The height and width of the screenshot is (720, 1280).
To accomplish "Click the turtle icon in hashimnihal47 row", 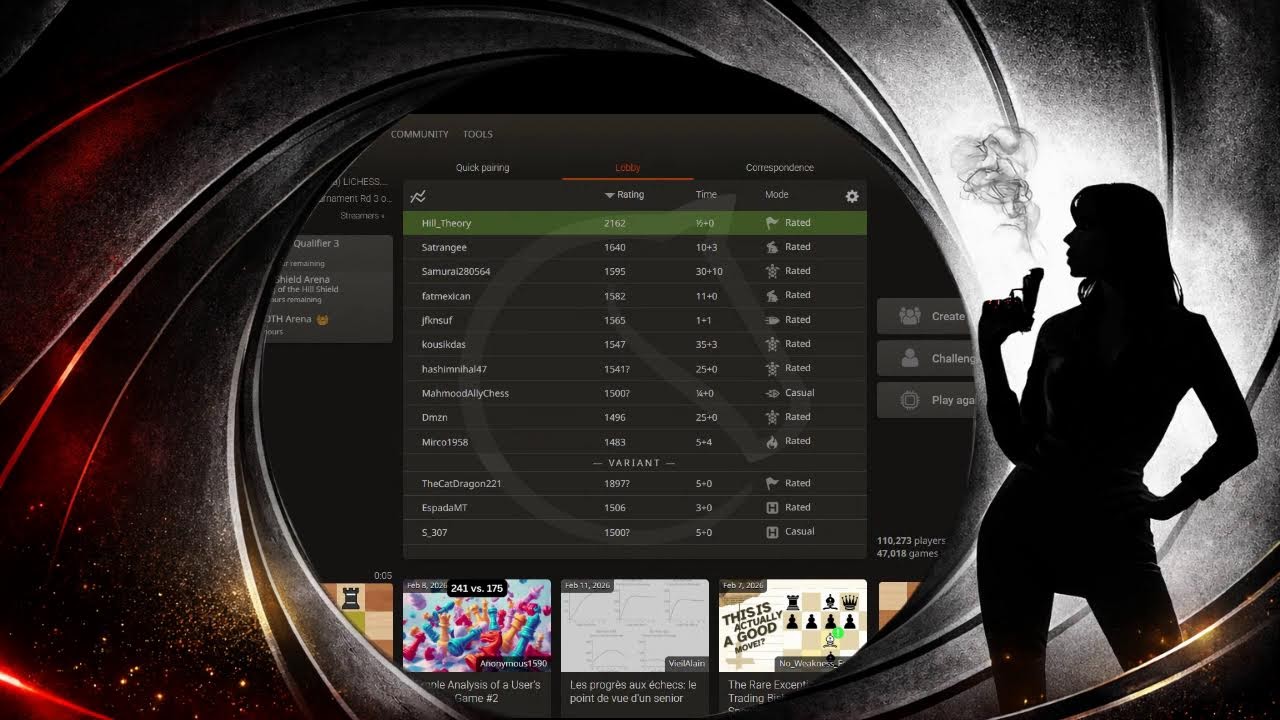I will 772,368.
